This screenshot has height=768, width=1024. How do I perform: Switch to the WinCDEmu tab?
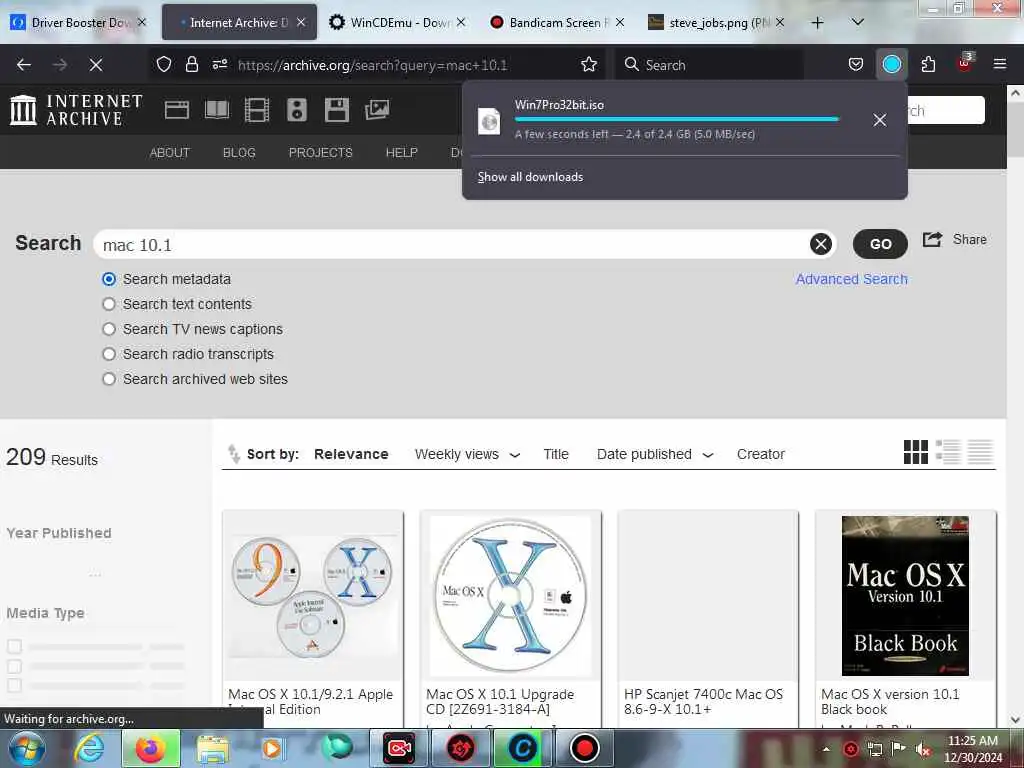pos(397,22)
